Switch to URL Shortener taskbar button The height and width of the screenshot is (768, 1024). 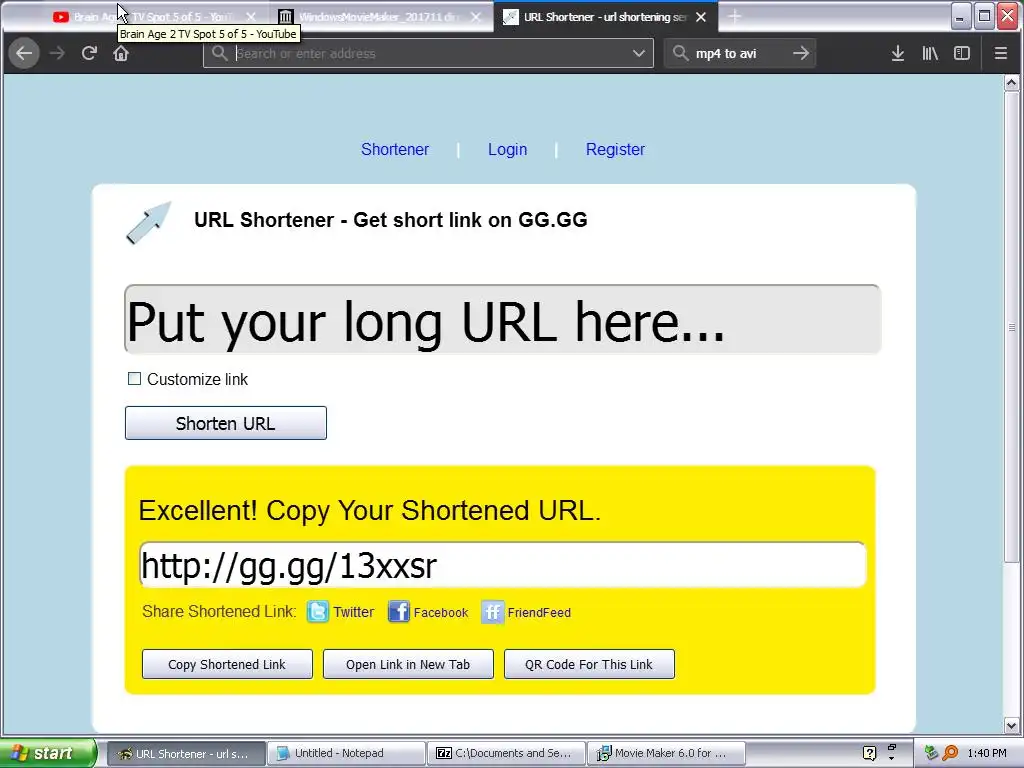pos(185,754)
